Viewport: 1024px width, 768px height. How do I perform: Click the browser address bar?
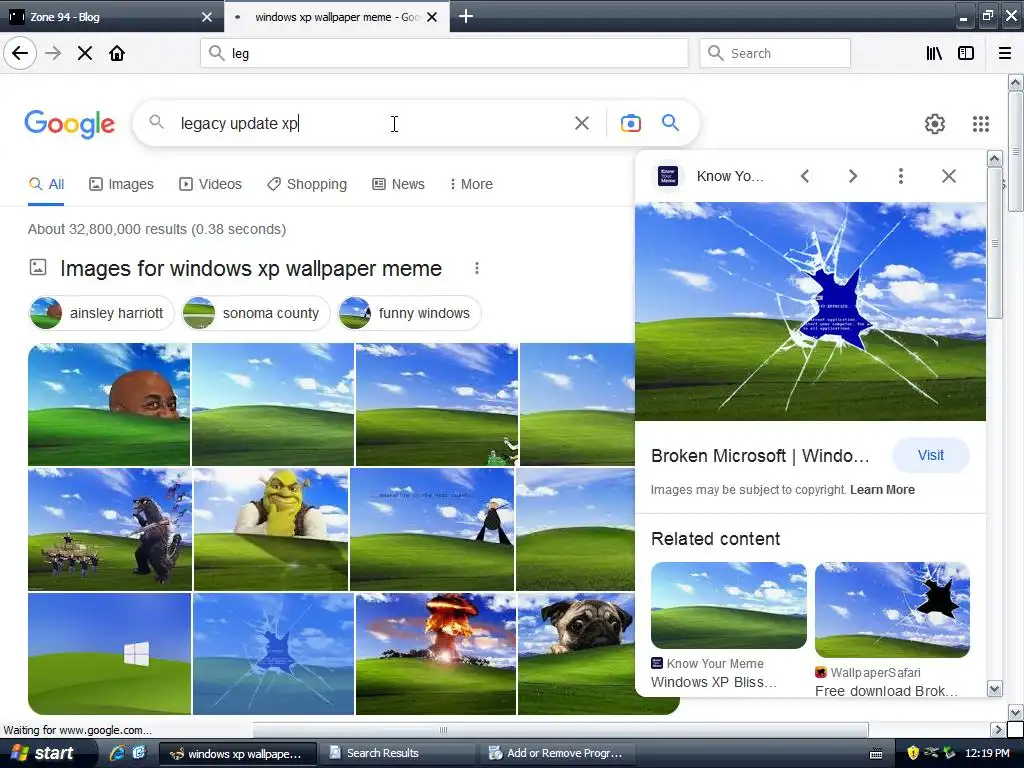click(x=444, y=54)
